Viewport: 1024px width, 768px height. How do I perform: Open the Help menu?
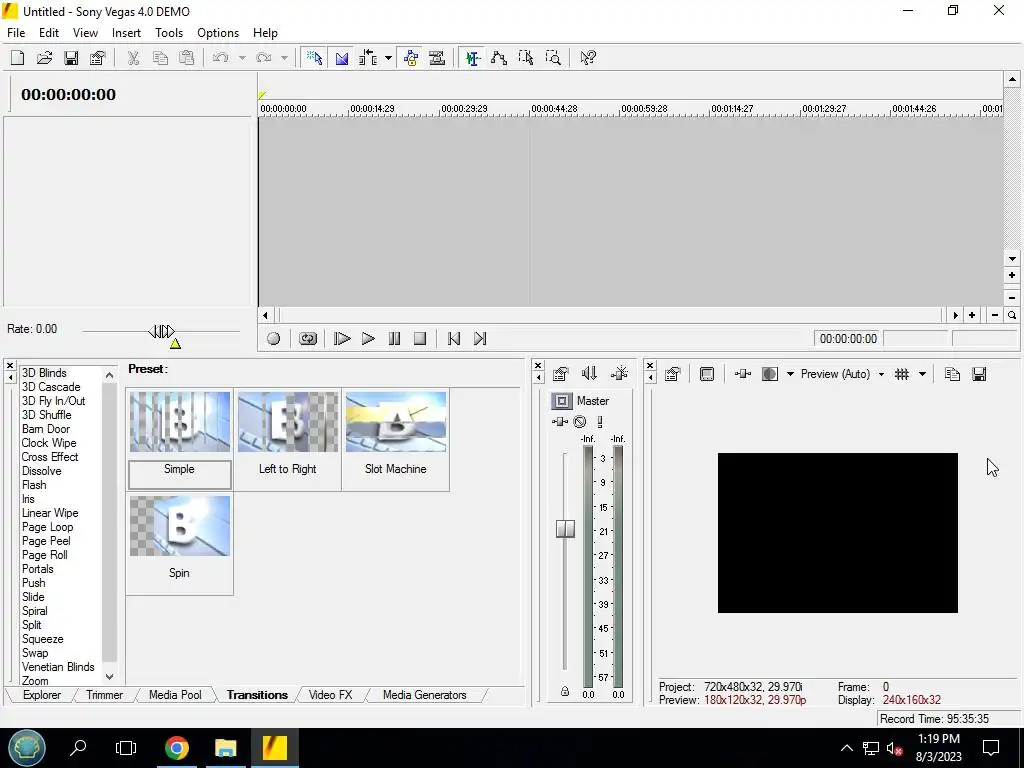[265, 33]
